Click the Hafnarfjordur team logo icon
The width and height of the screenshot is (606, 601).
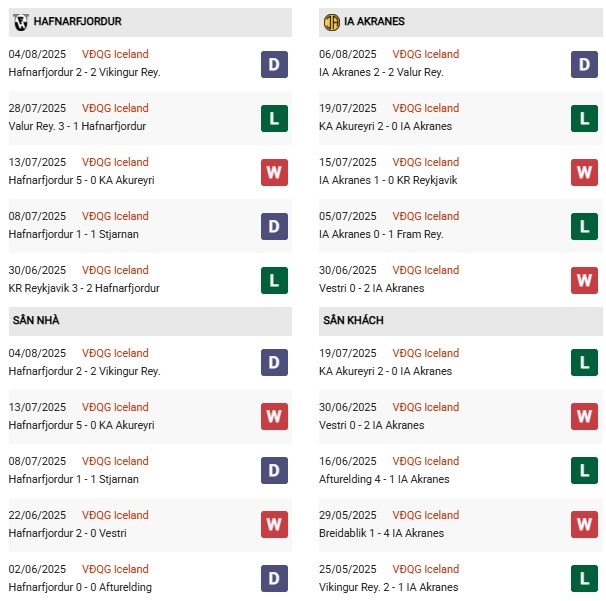[x=20, y=21]
